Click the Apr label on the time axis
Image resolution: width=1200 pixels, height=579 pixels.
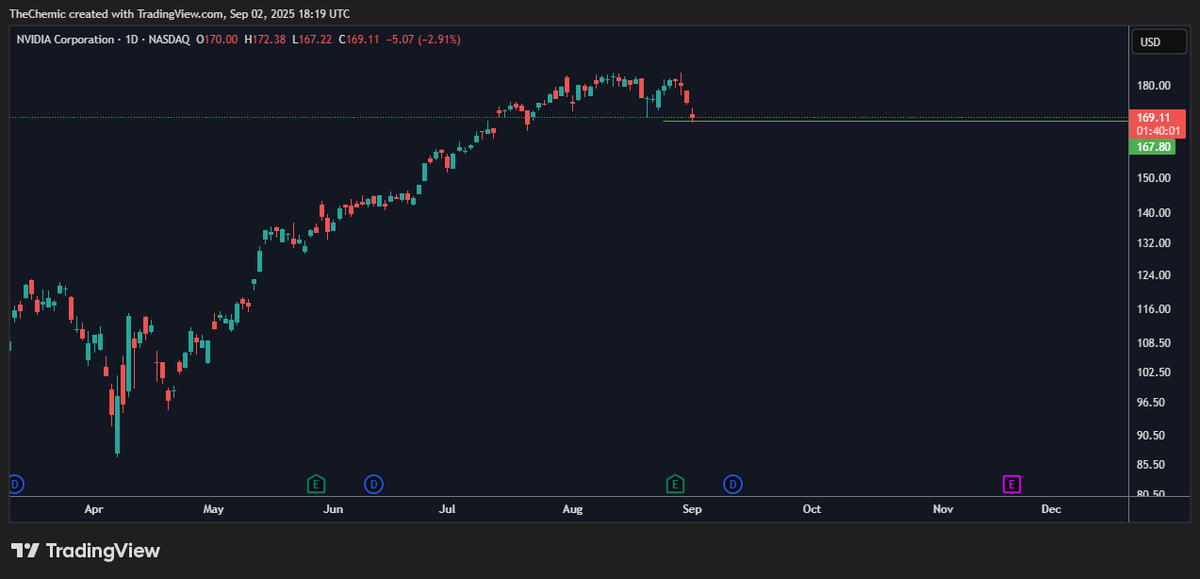[94, 509]
